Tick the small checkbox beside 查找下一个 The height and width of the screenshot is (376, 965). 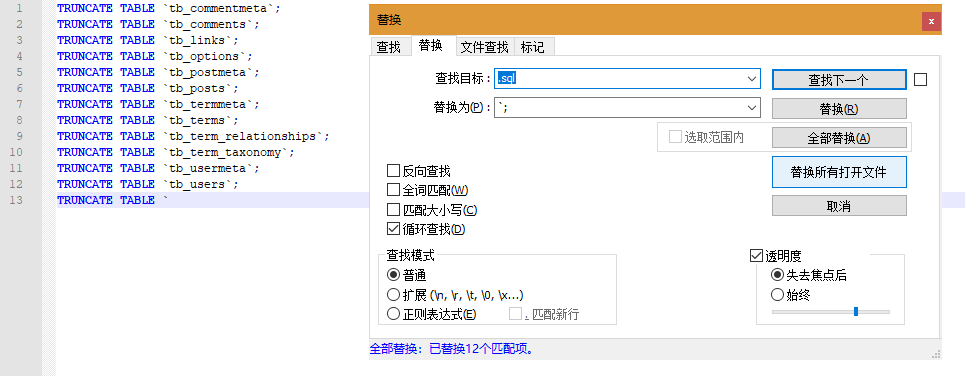point(920,79)
